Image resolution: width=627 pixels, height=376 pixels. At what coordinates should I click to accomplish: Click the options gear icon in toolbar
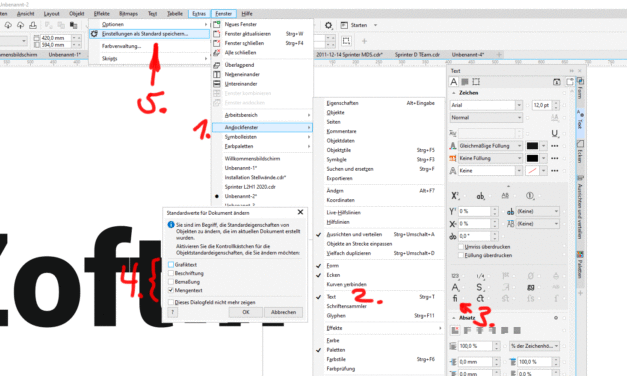tap(328, 25)
